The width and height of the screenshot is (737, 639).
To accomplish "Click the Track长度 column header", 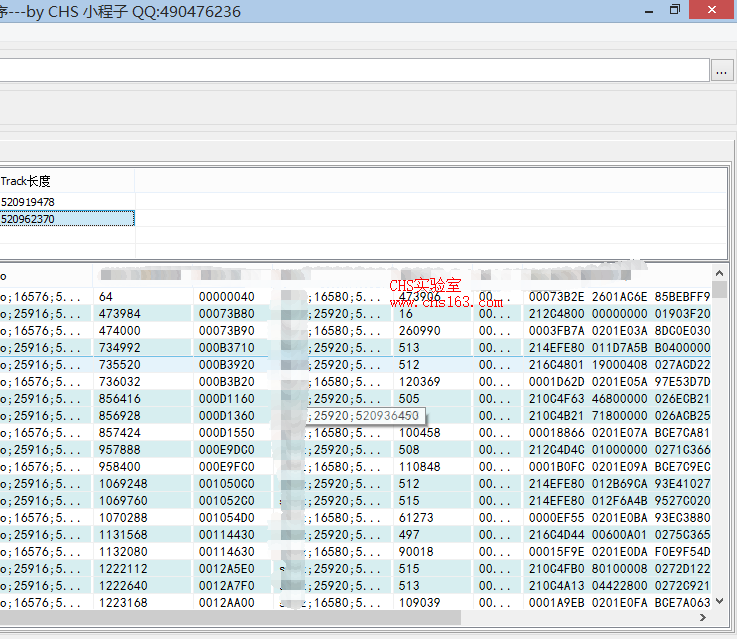I will (x=67, y=181).
